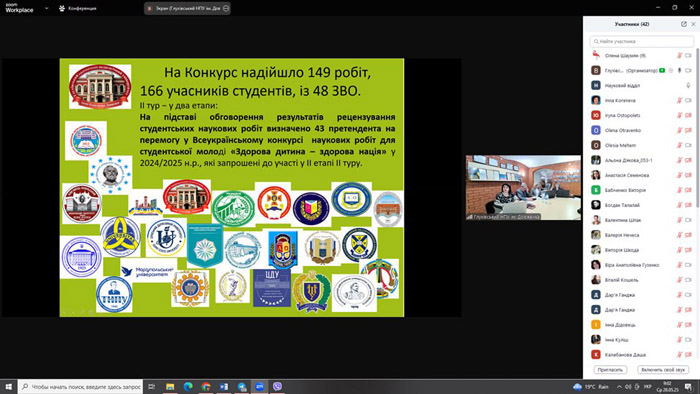The height and width of the screenshot is (394, 700).
Task: Open the Viber icon in the taskbar
Action: click(277, 386)
